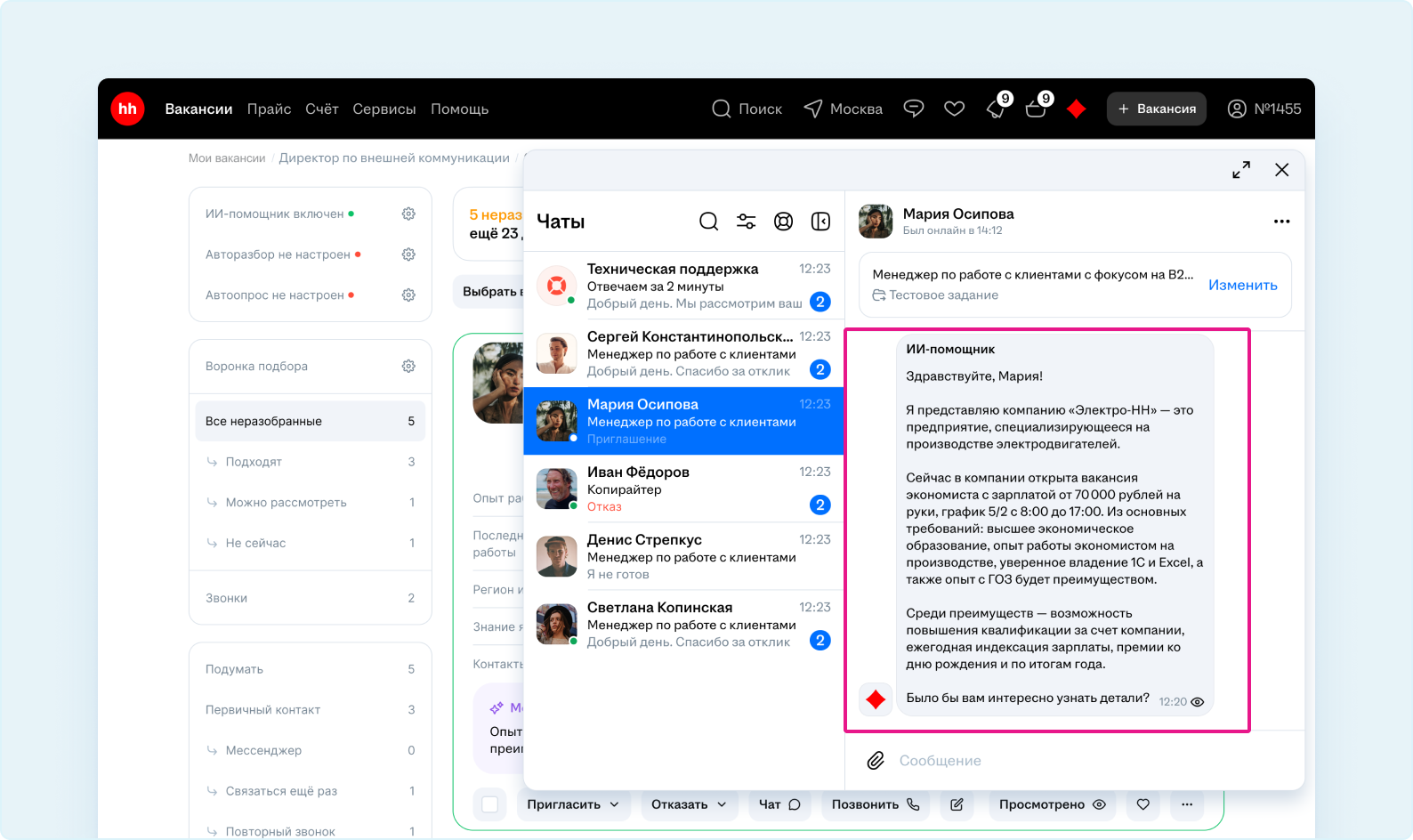This screenshot has width=1413, height=840.
Task: Open chat filters slider icon
Action: coord(746,222)
